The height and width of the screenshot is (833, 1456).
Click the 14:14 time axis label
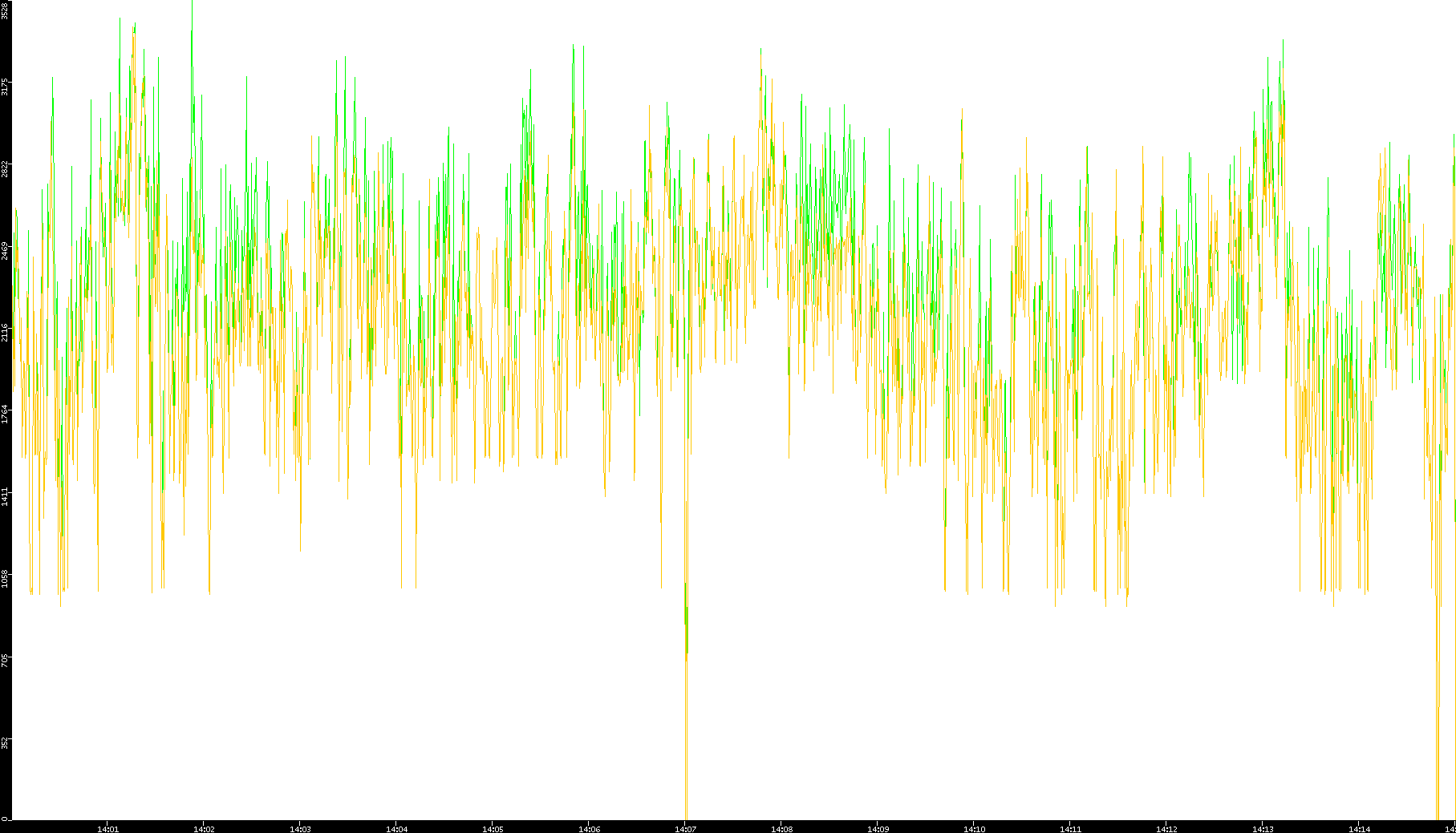pyautogui.click(x=1359, y=828)
